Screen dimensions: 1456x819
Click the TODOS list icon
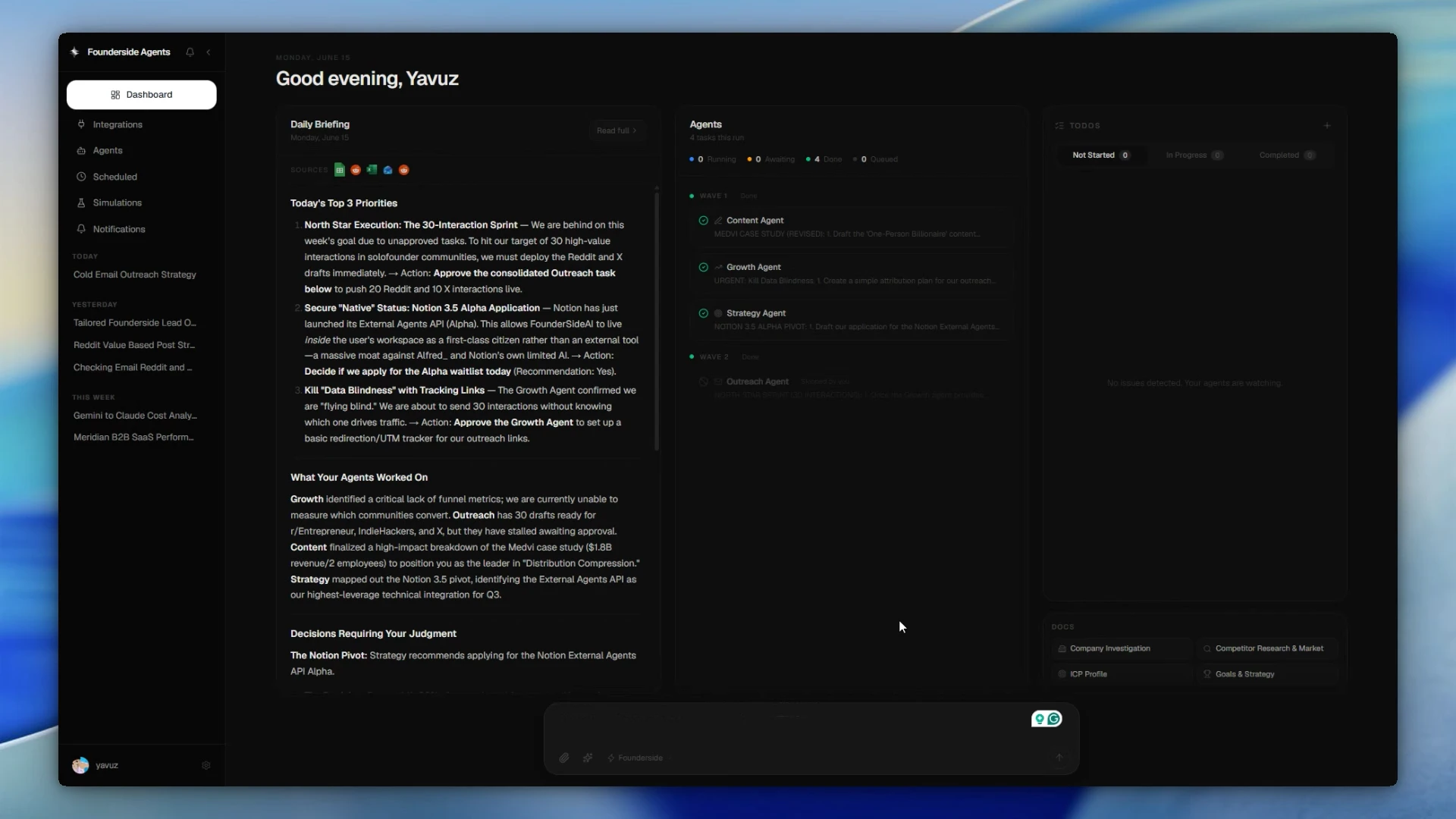(x=1059, y=126)
